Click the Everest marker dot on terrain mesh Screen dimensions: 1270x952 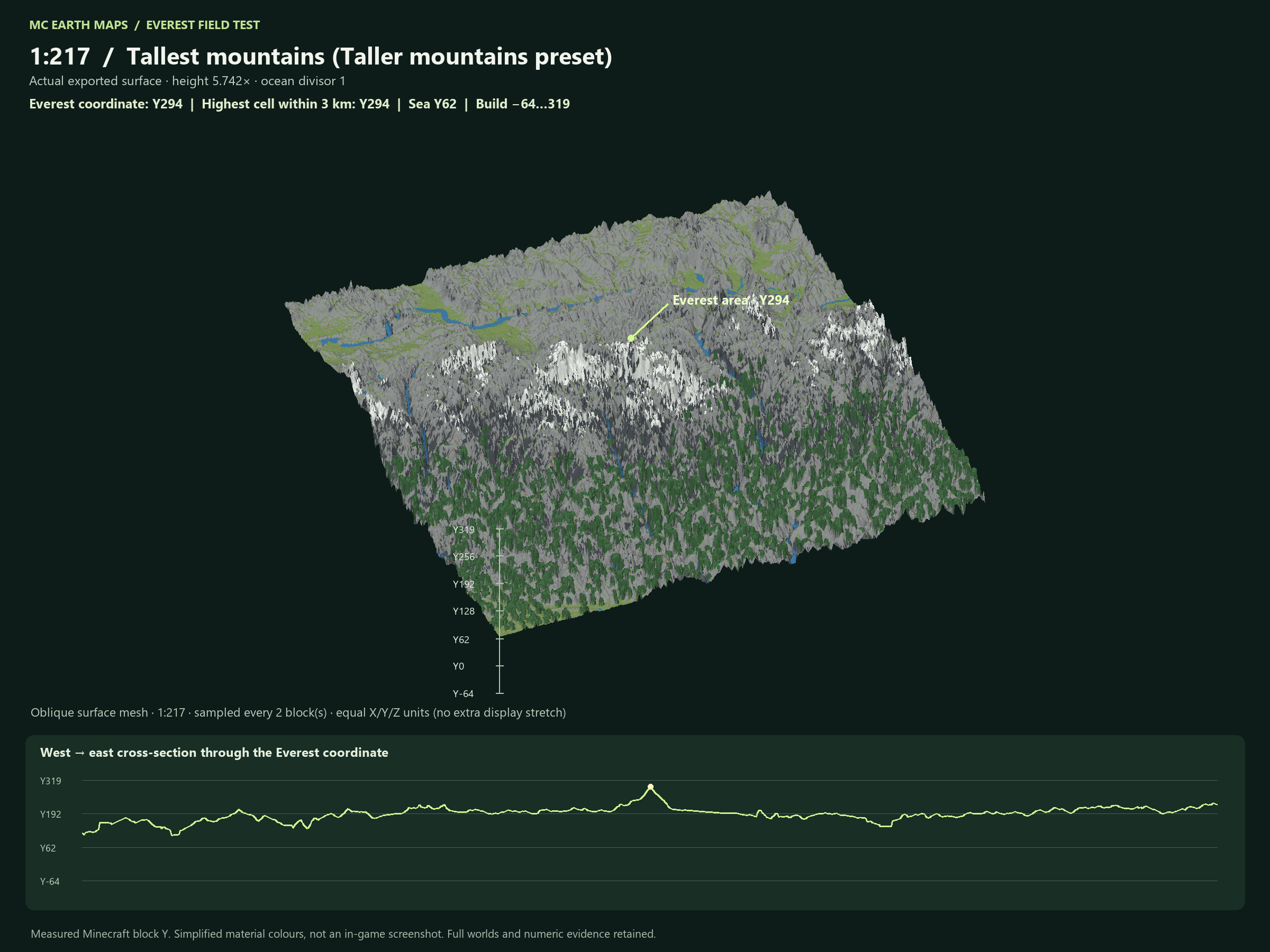[631, 338]
